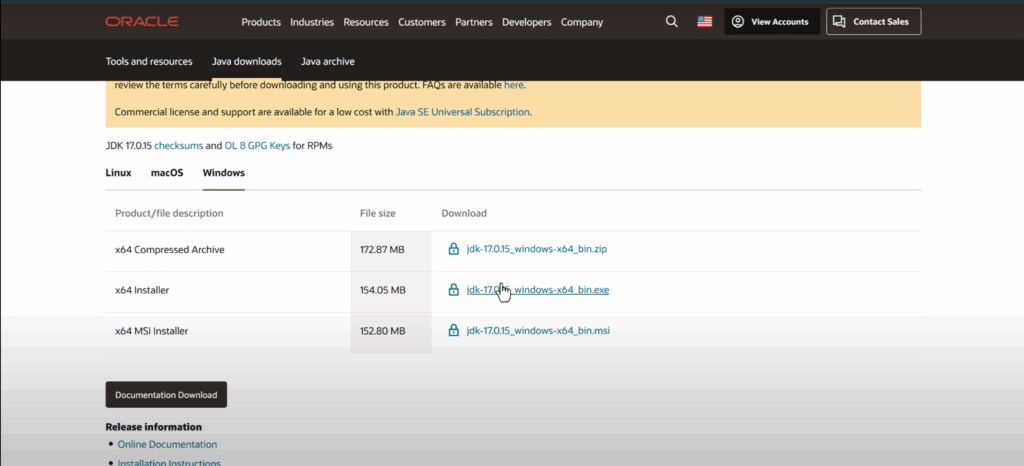Click lock icon beside the zip download
The image size is (1024, 466).
(453, 249)
